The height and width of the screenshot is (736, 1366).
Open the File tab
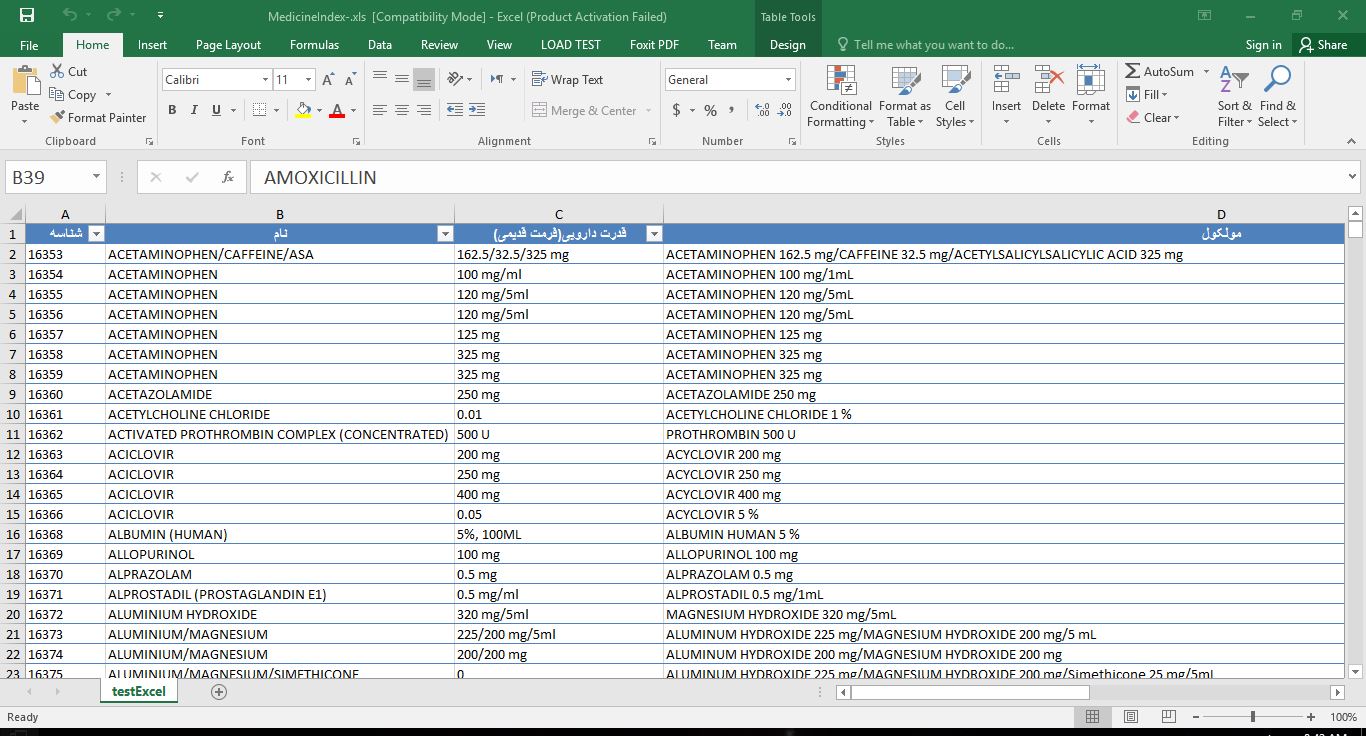(29, 45)
